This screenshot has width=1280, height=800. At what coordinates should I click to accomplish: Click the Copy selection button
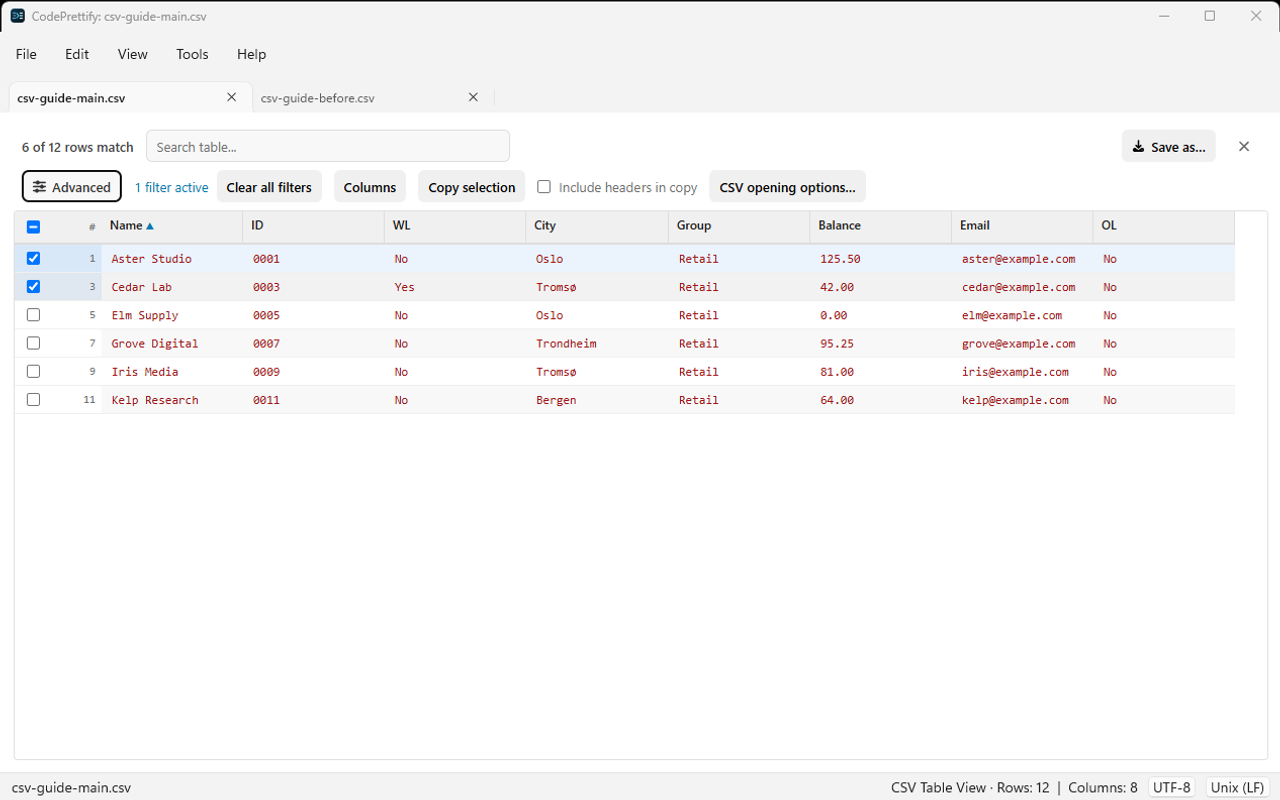(472, 186)
